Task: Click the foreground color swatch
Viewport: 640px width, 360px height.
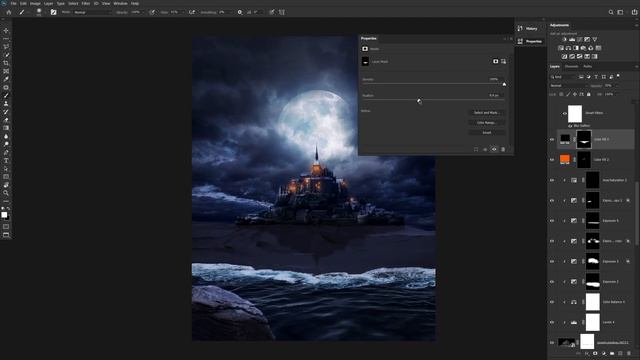Action: coord(4,215)
